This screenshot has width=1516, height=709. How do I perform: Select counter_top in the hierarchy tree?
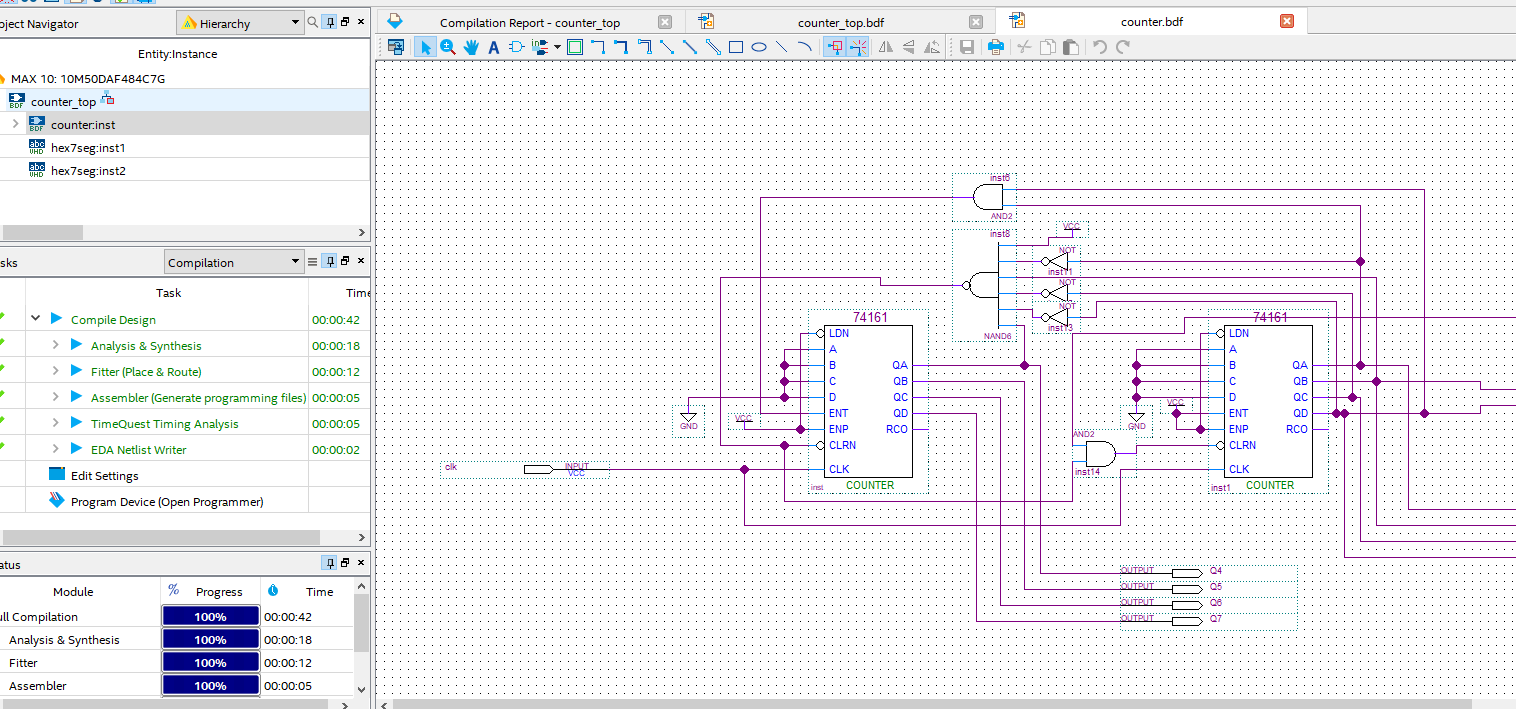pos(63,101)
